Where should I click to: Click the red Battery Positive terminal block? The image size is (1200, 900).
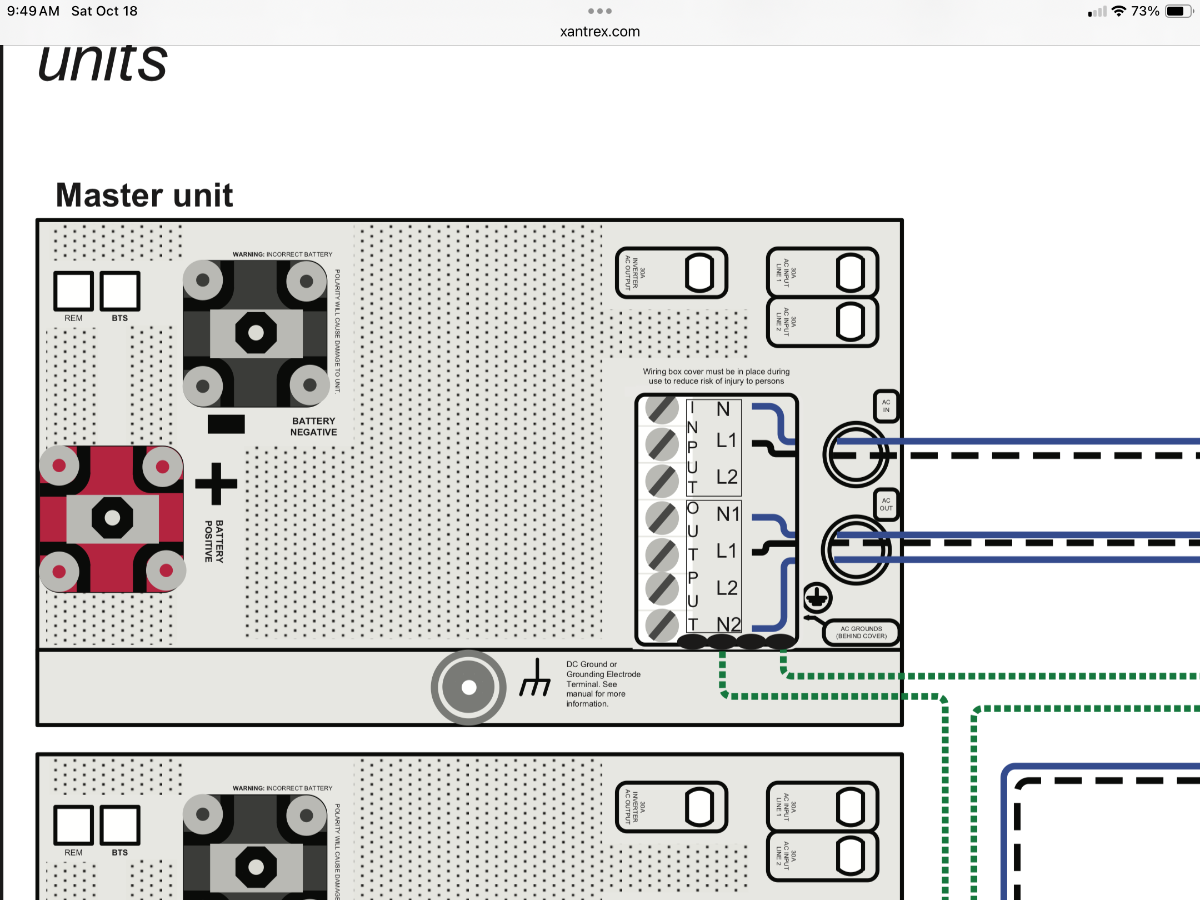(112, 518)
